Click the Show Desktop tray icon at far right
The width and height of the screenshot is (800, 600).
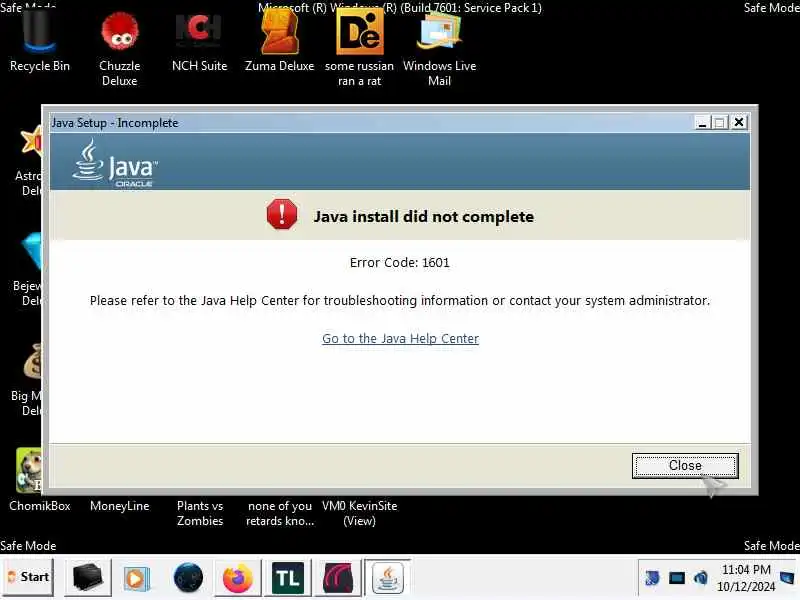tap(788, 578)
